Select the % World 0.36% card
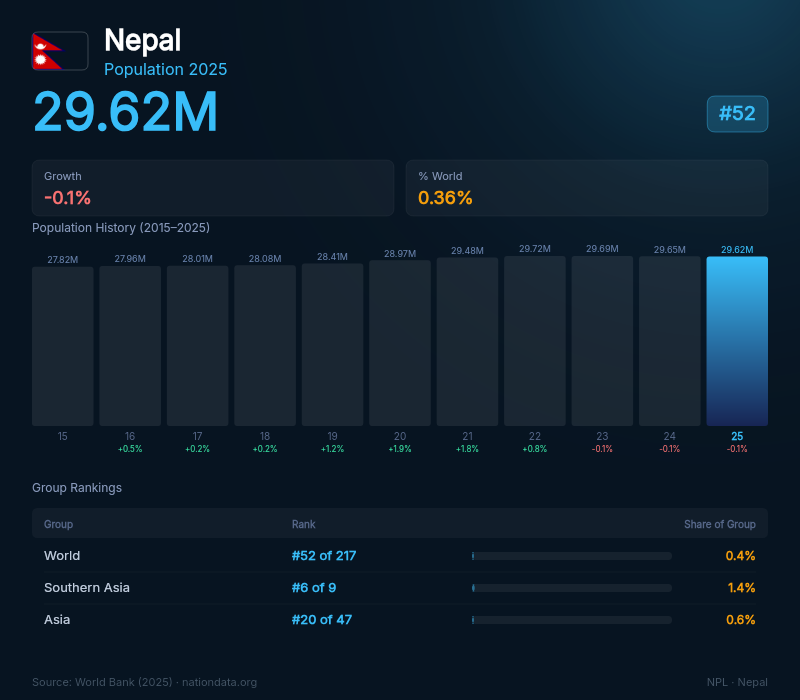 click(587, 188)
